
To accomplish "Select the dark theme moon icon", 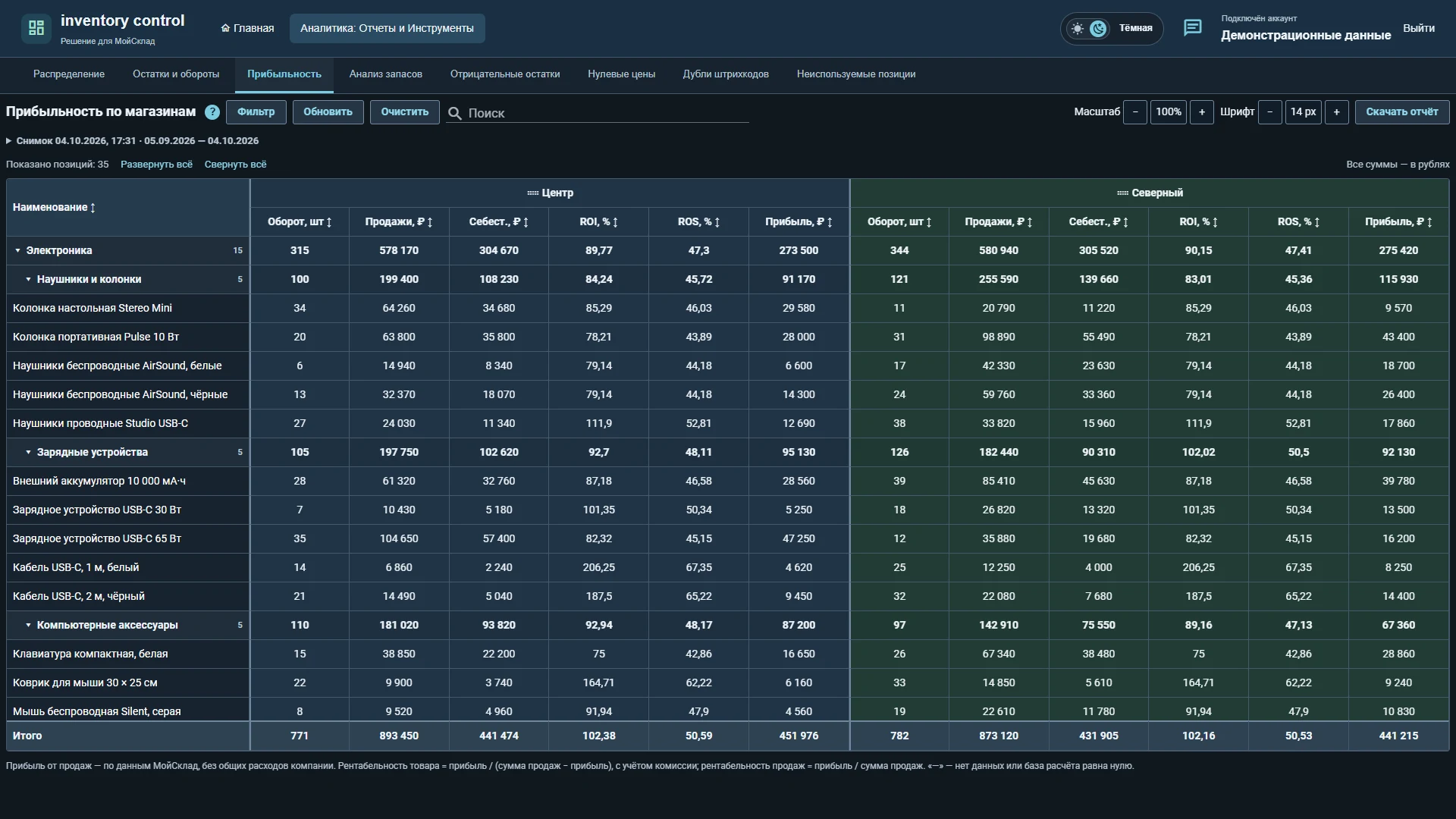I will (1098, 29).
